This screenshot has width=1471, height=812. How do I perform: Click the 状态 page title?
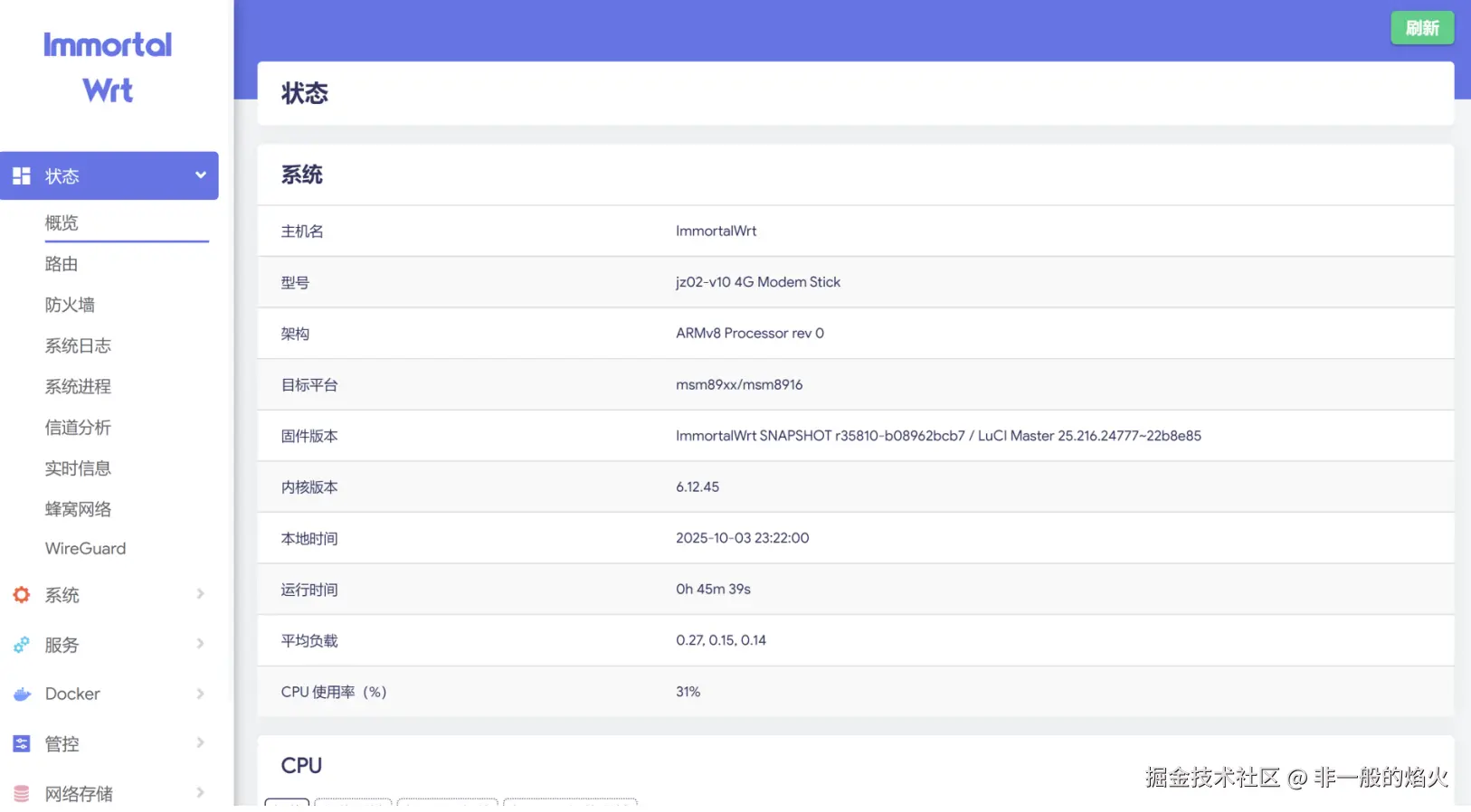pyautogui.click(x=305, y=93)
